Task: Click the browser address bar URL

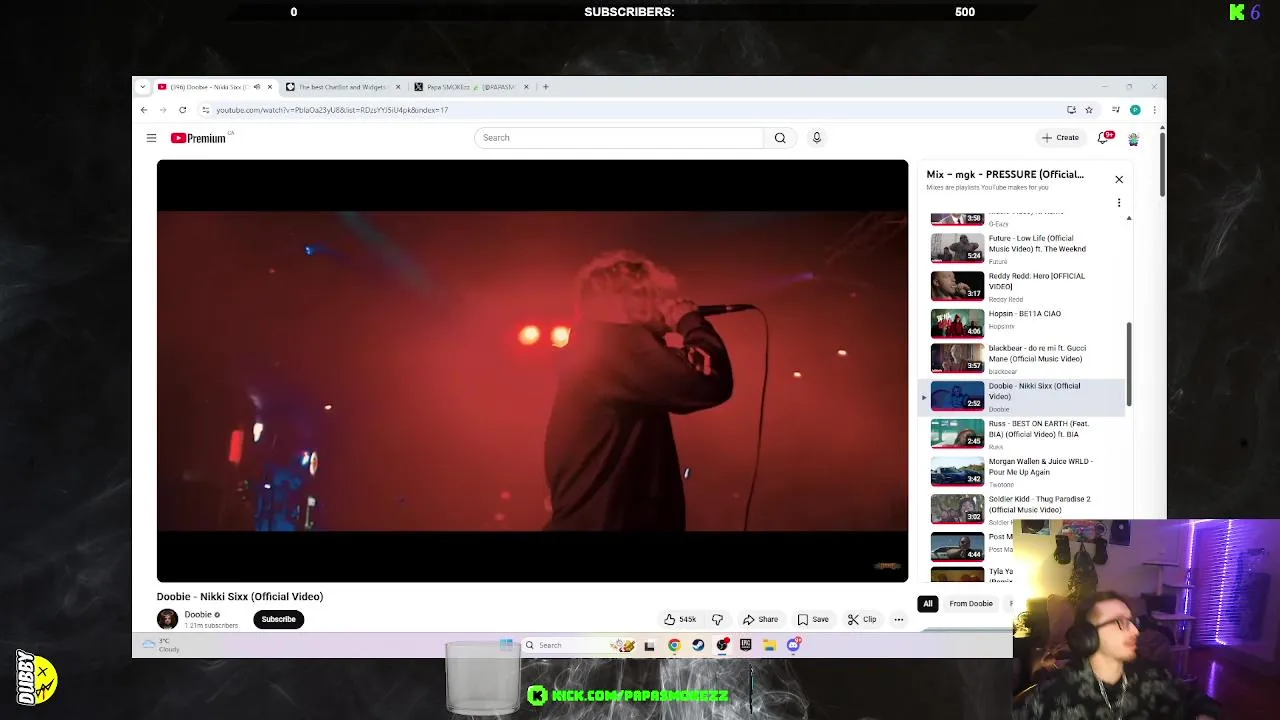Action: pos(332,110)
